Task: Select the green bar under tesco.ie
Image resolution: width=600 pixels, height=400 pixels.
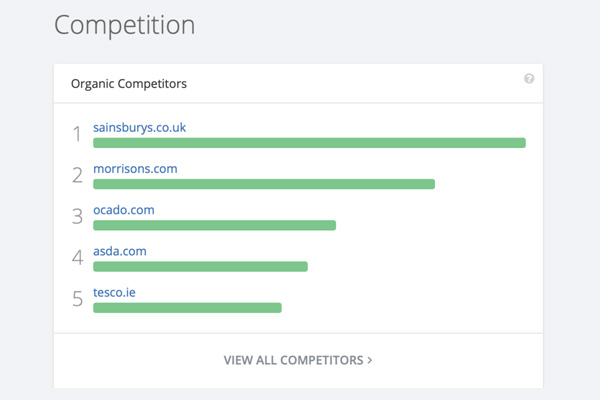Action: coord(187,307)
